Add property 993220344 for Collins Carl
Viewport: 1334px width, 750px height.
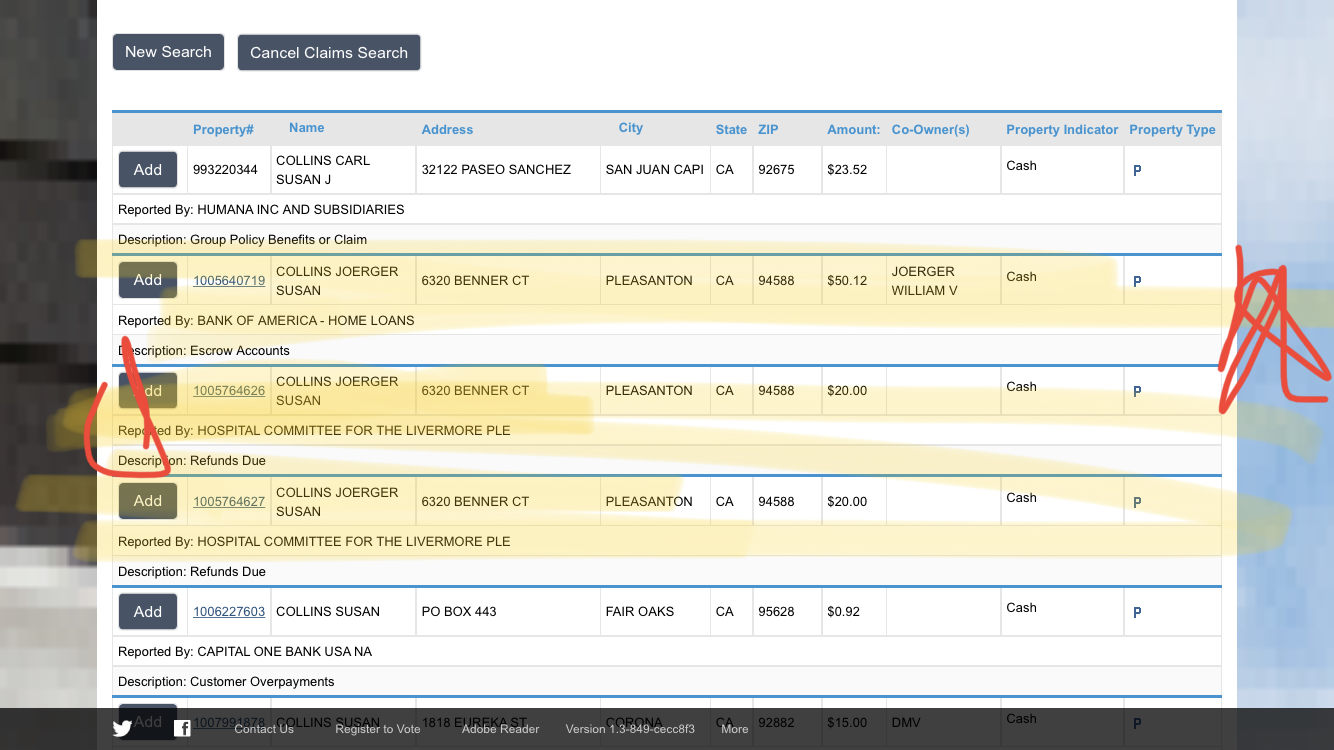(148, 170)
